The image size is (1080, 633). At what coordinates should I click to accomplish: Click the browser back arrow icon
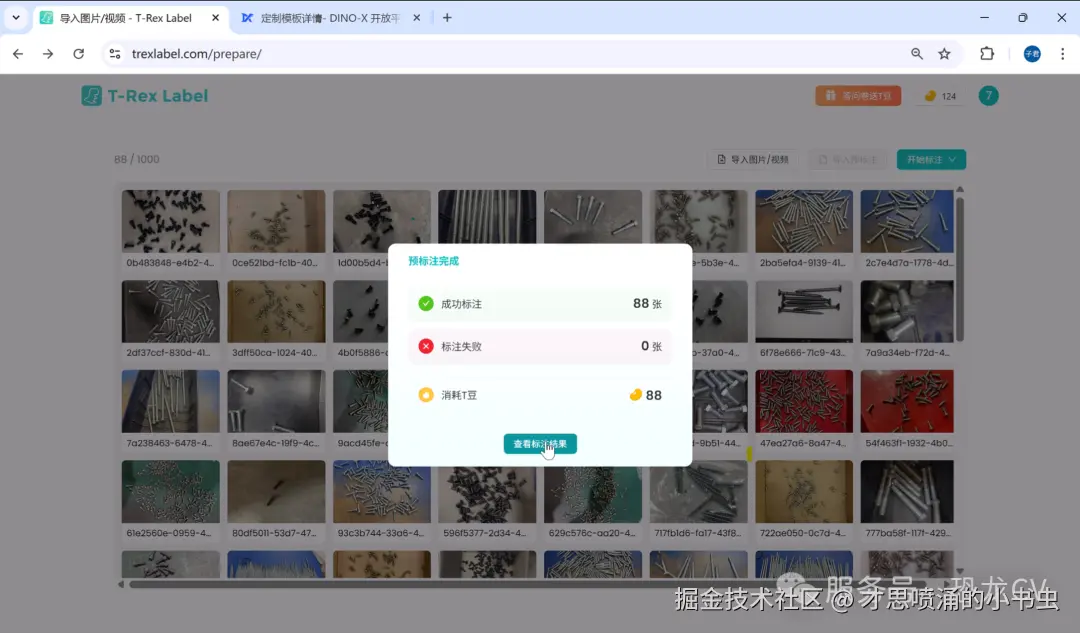click(x=17, y=54)
